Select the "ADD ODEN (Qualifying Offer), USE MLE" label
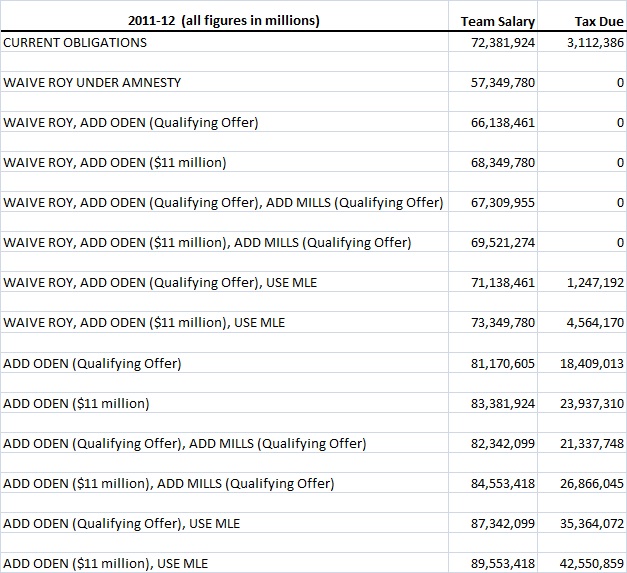Image resolution: width=627 pixels, height=573 pixels. point(122,523)
